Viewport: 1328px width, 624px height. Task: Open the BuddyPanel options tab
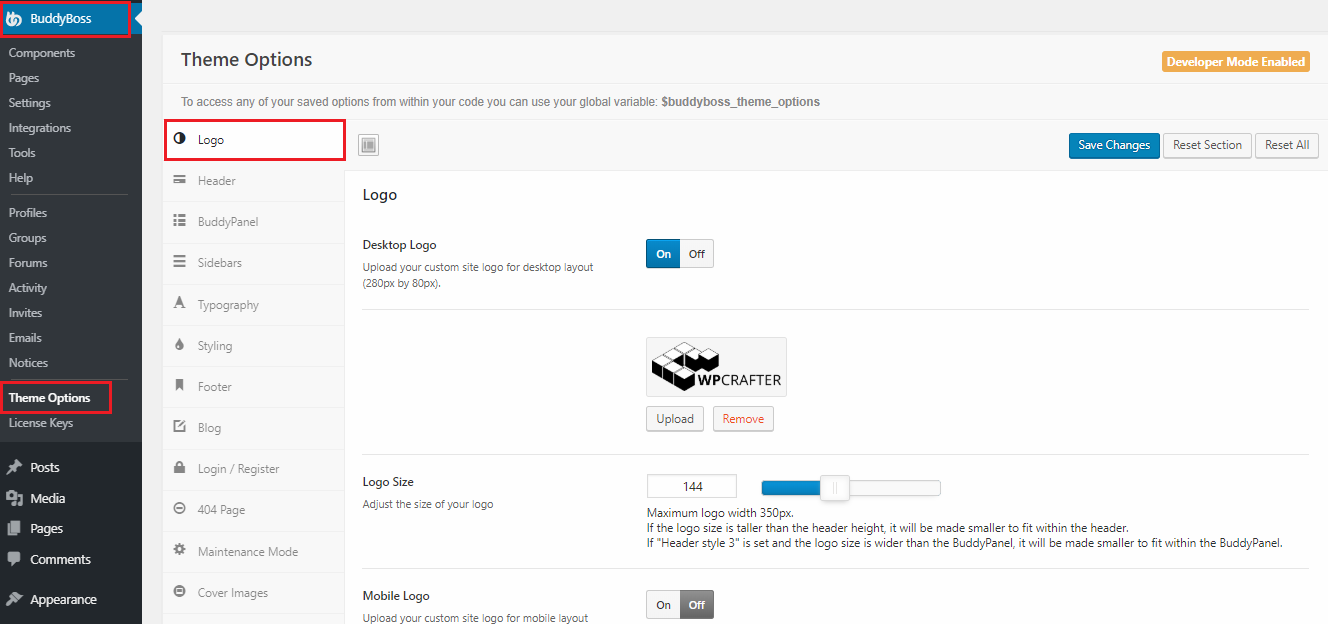[x=254, y=222]
